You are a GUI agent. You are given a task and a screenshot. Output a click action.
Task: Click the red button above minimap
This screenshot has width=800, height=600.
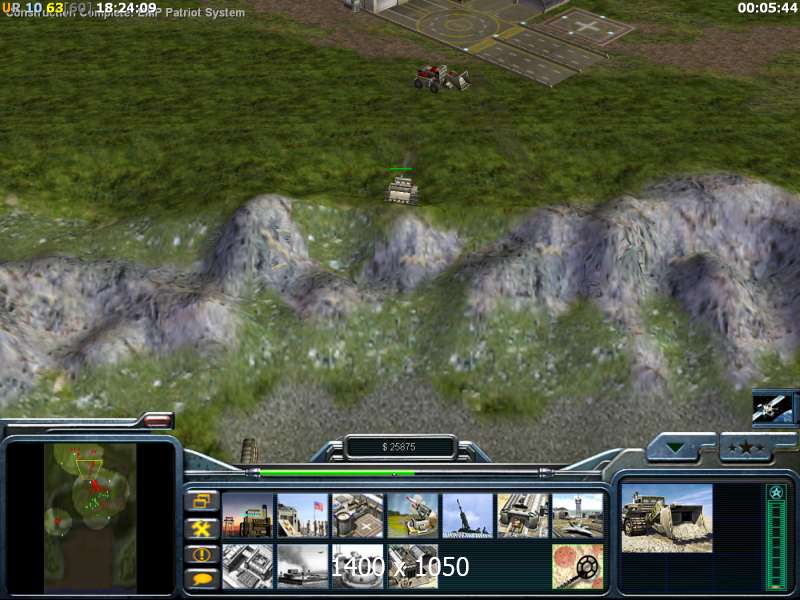[x=158, y=420]
